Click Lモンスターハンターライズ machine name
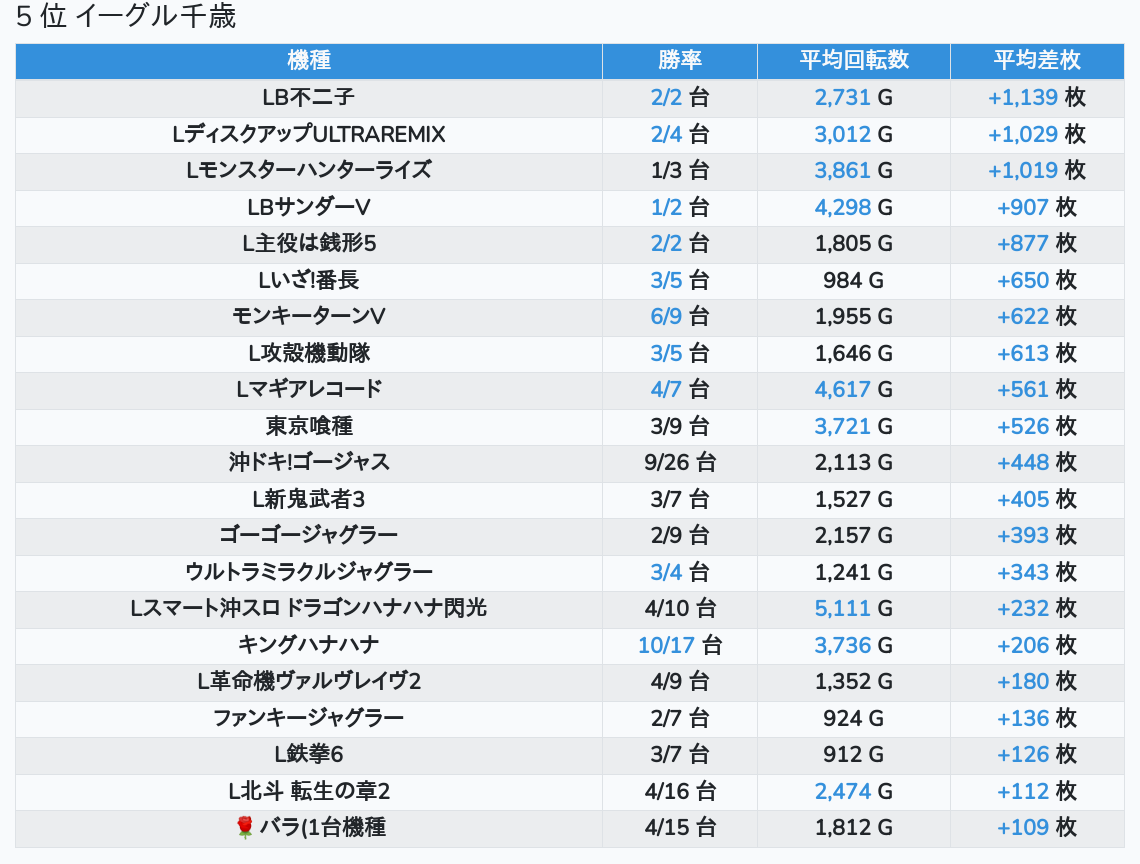Screen dimensions: 1140x864 tap(308, 170)
